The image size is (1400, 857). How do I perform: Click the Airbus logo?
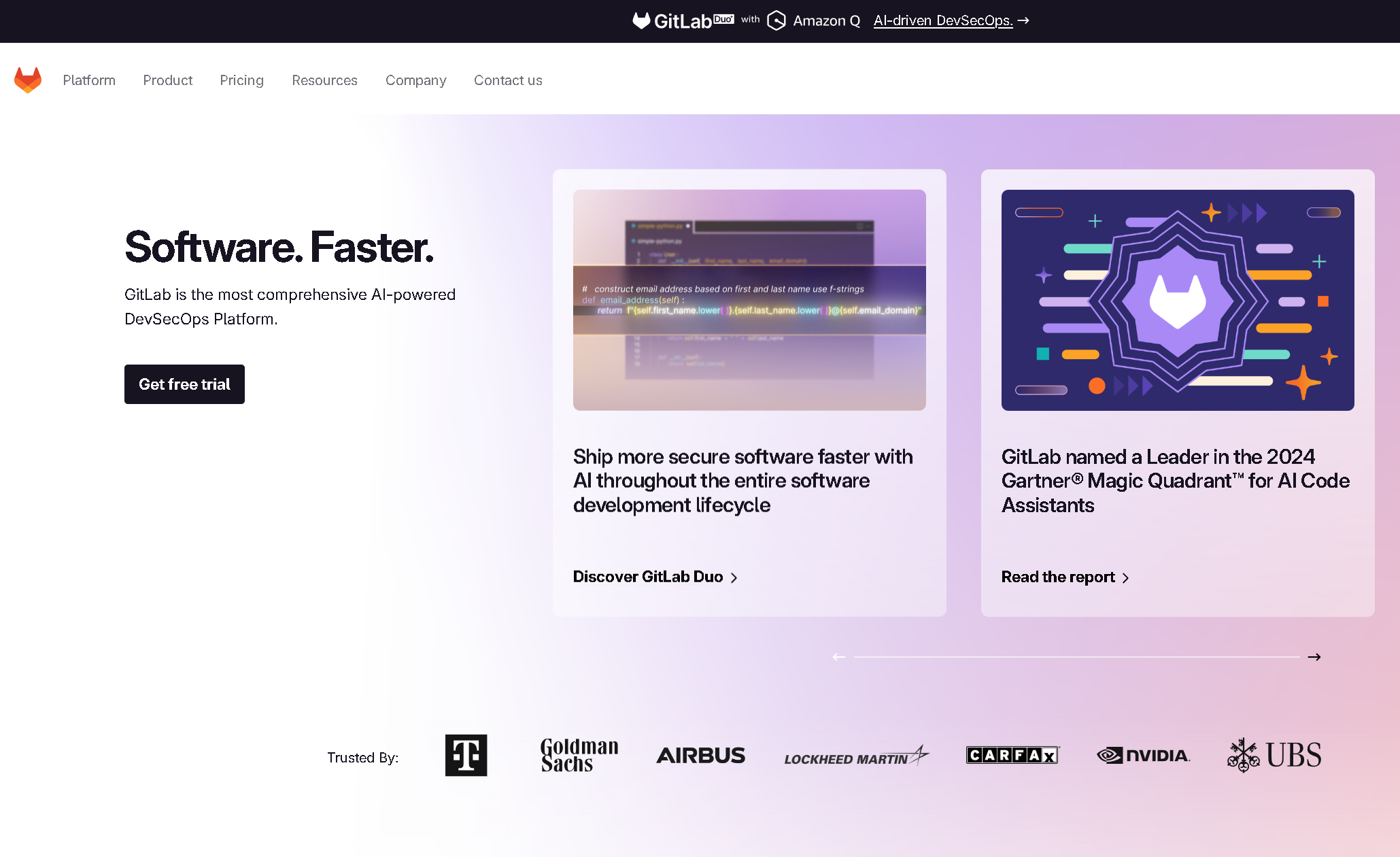click(700, 755)
